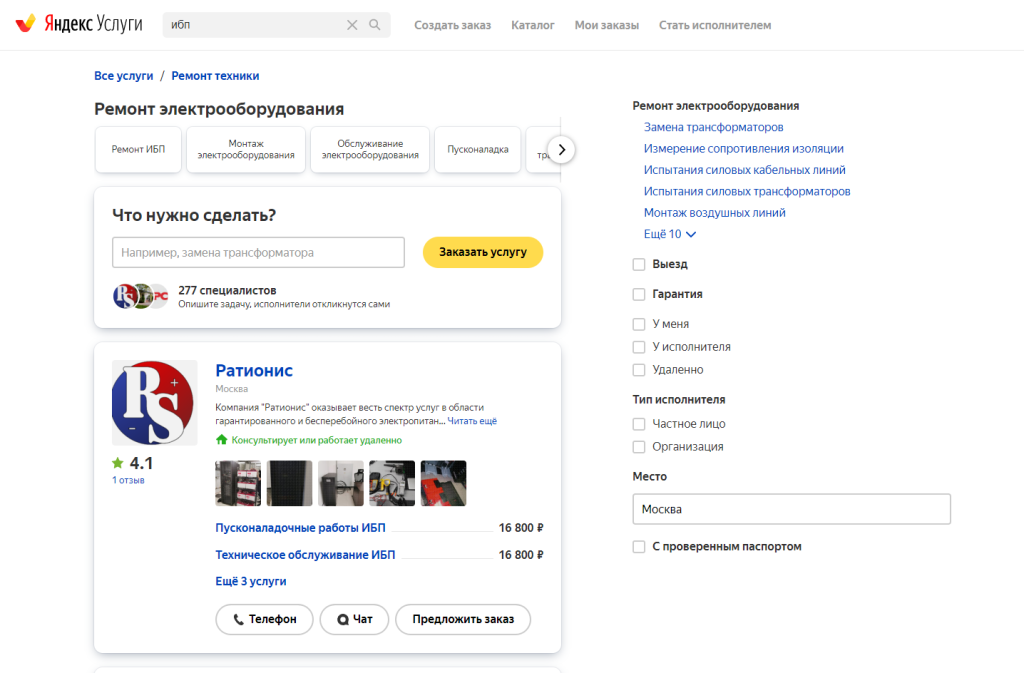Open the fifth Ратионис gallery photo
This screenshot has height=673, width=1024.
[x=443, y=483]
